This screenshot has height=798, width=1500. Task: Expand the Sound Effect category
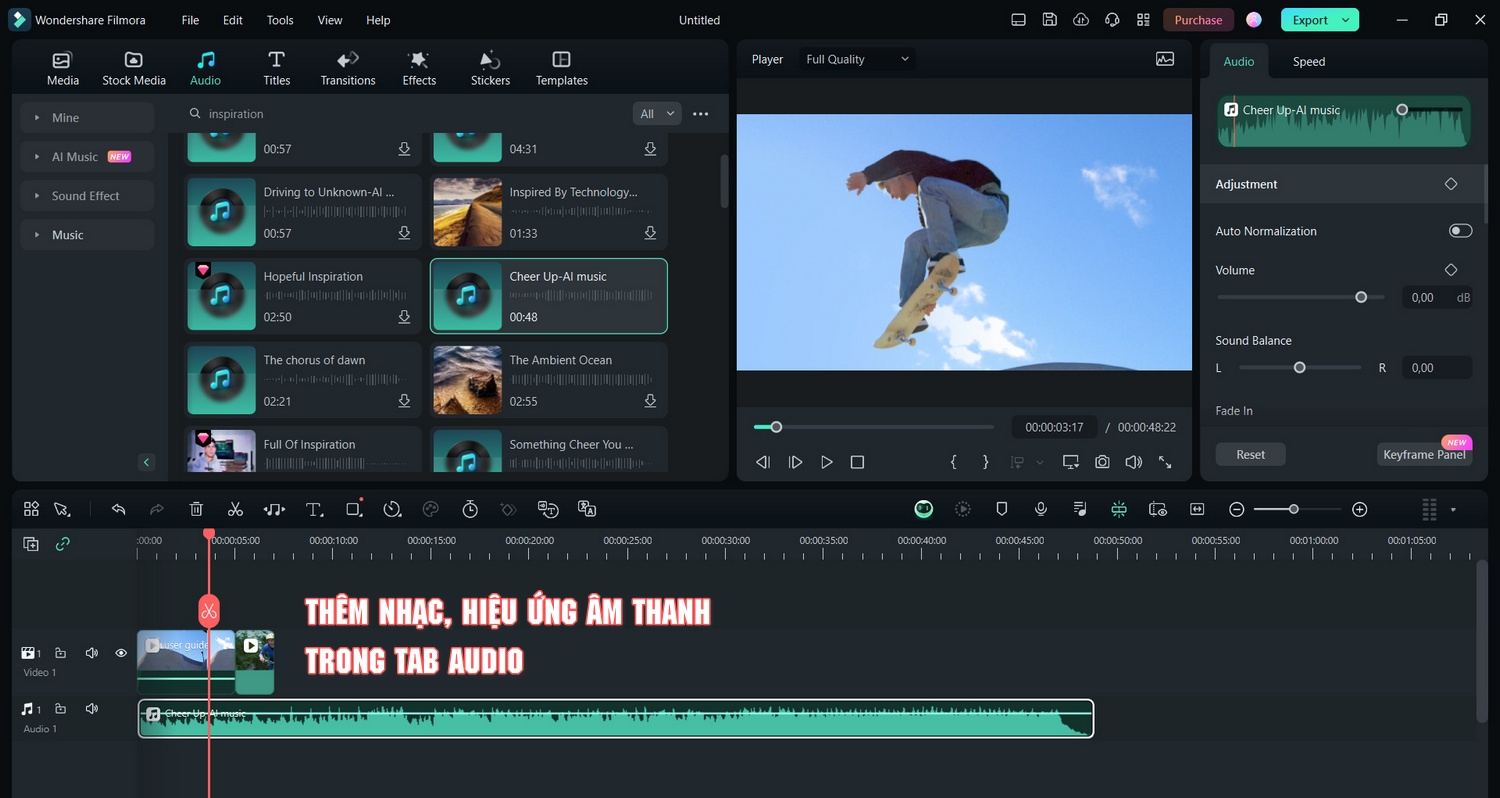tap(86, 196)
